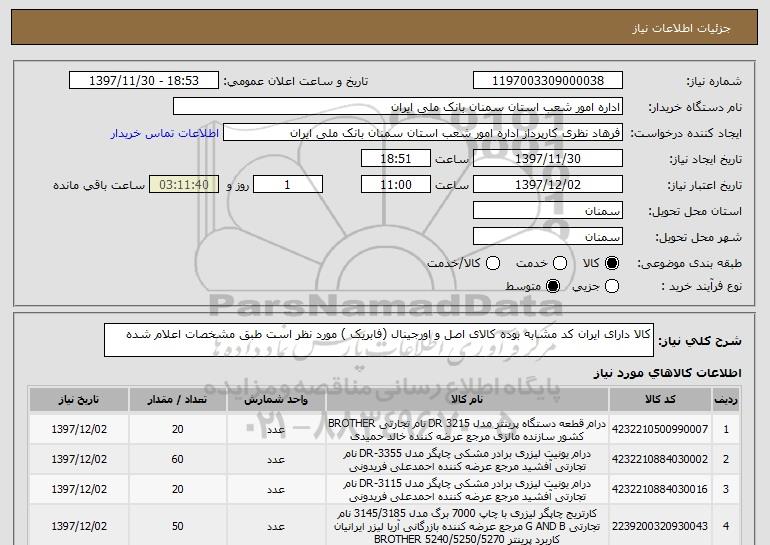Click page header جزئیات اطلاعات نیاز
This screenshot has width=770, height=545.
(681, 28)
